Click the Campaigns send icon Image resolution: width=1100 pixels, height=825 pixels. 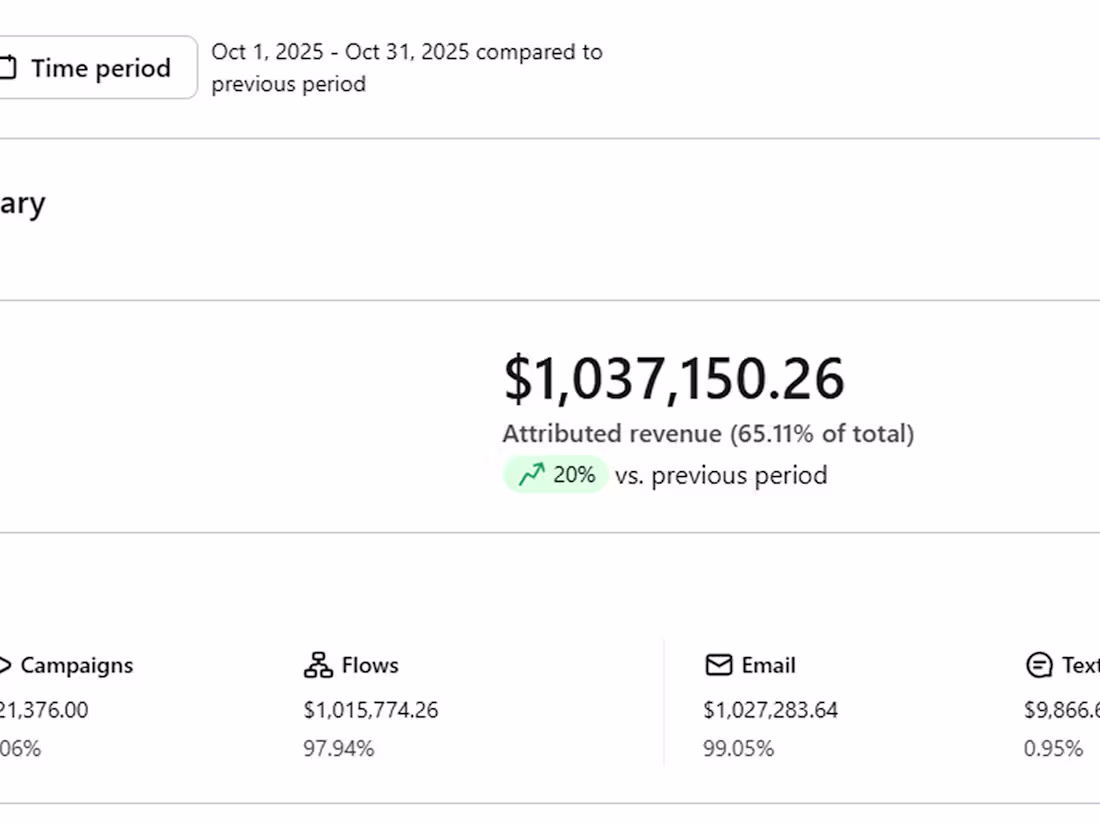coord(5,665)
